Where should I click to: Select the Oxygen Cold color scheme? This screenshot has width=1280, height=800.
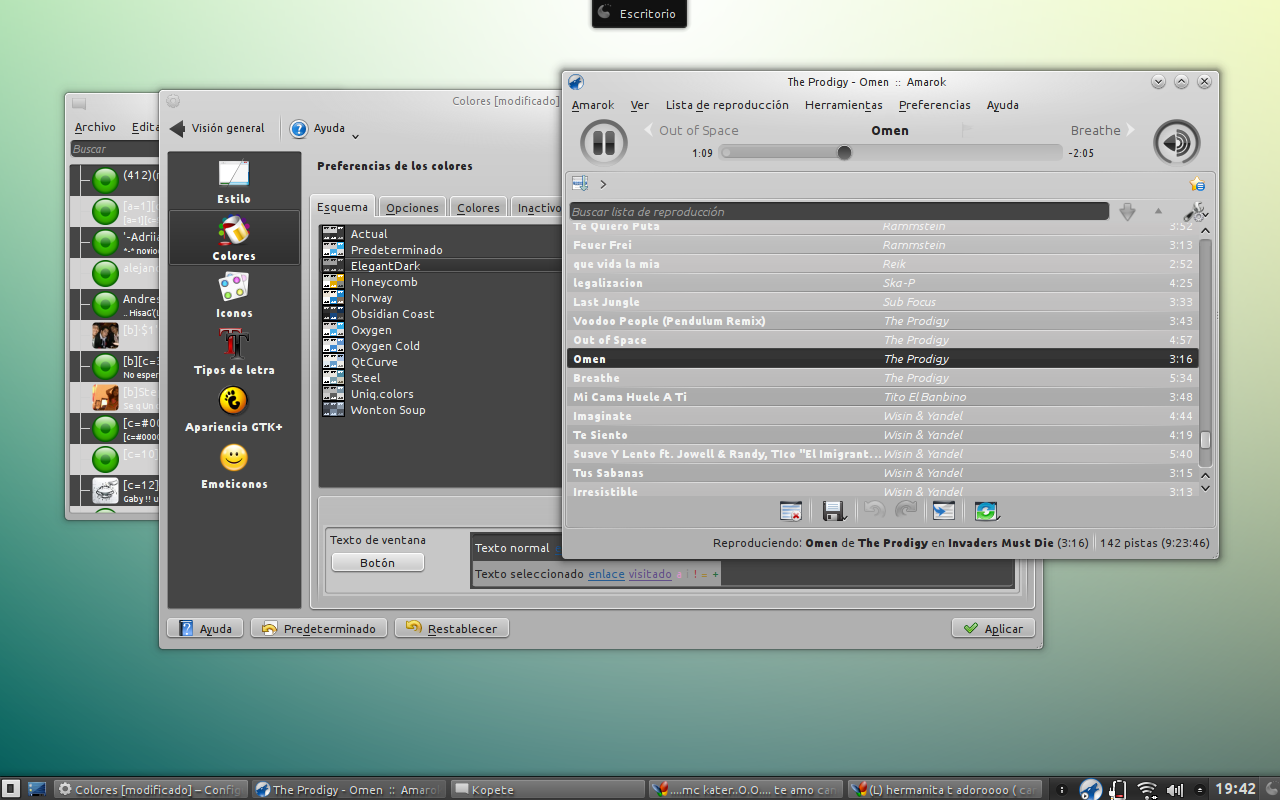[441, 346]
